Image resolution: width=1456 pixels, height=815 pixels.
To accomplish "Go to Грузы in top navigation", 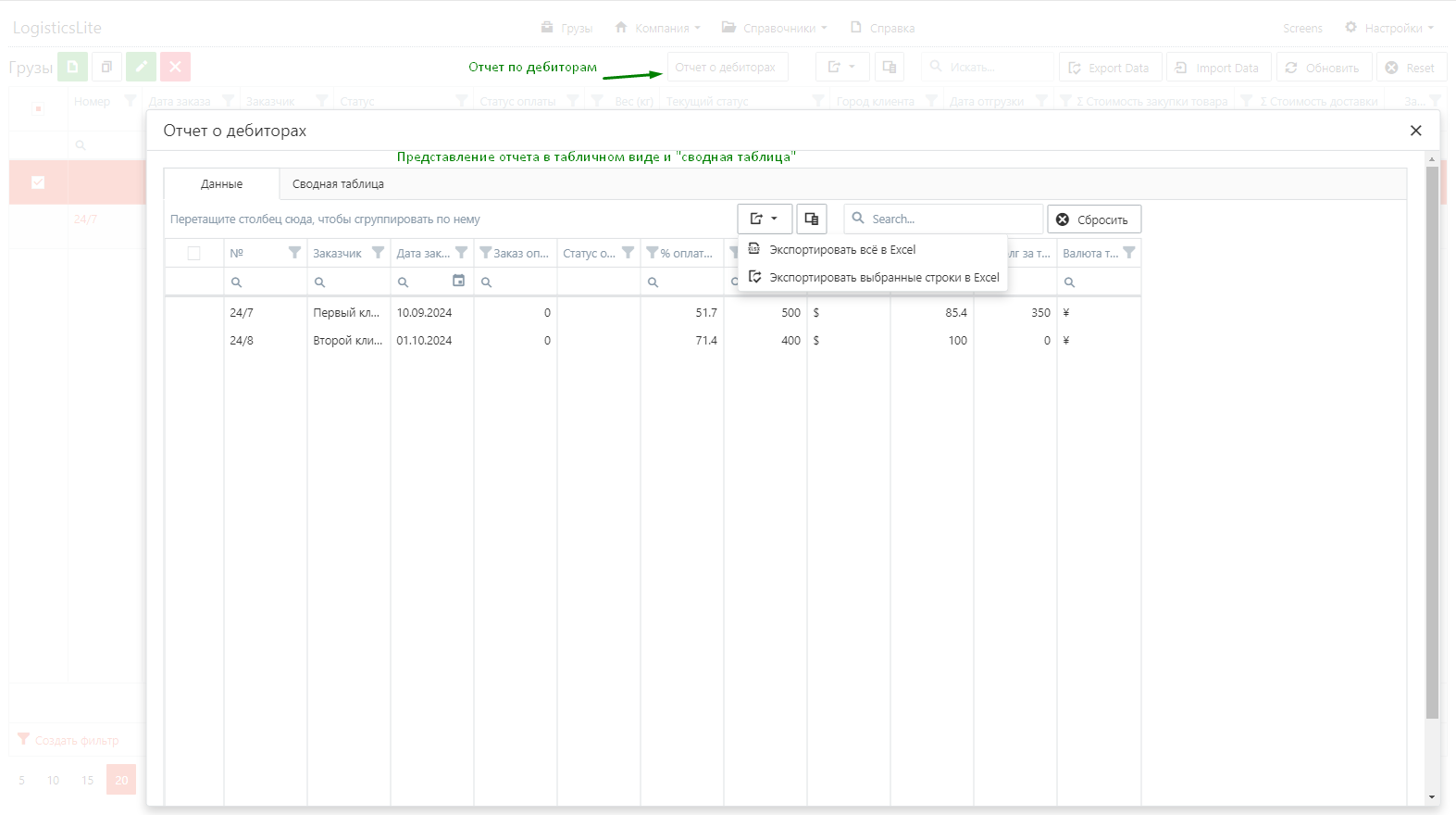I will [566, 28].
